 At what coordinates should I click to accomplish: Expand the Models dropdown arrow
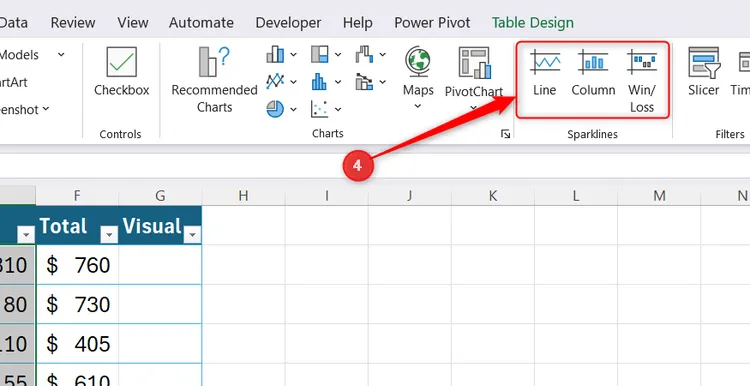point(61,55)
